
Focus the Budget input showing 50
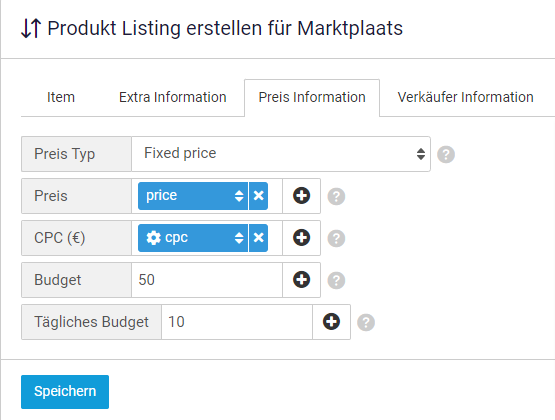207,280
